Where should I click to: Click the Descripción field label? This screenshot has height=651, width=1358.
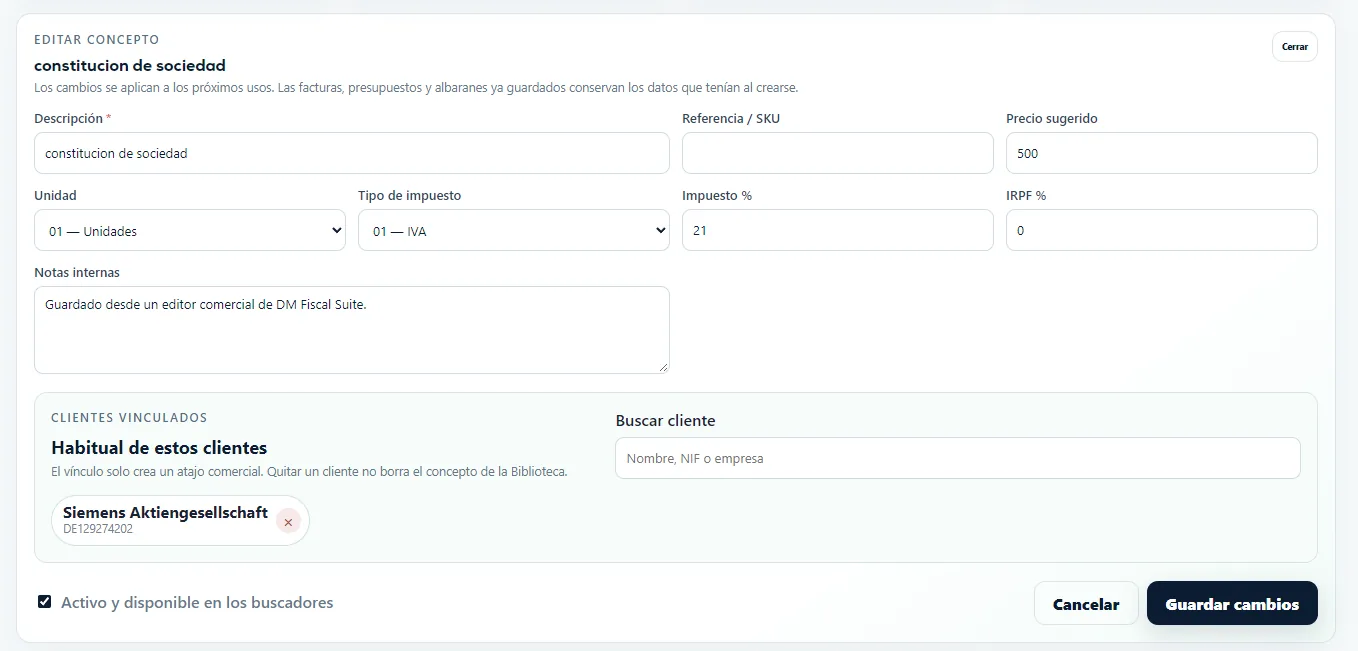click(x=72, y=118)
